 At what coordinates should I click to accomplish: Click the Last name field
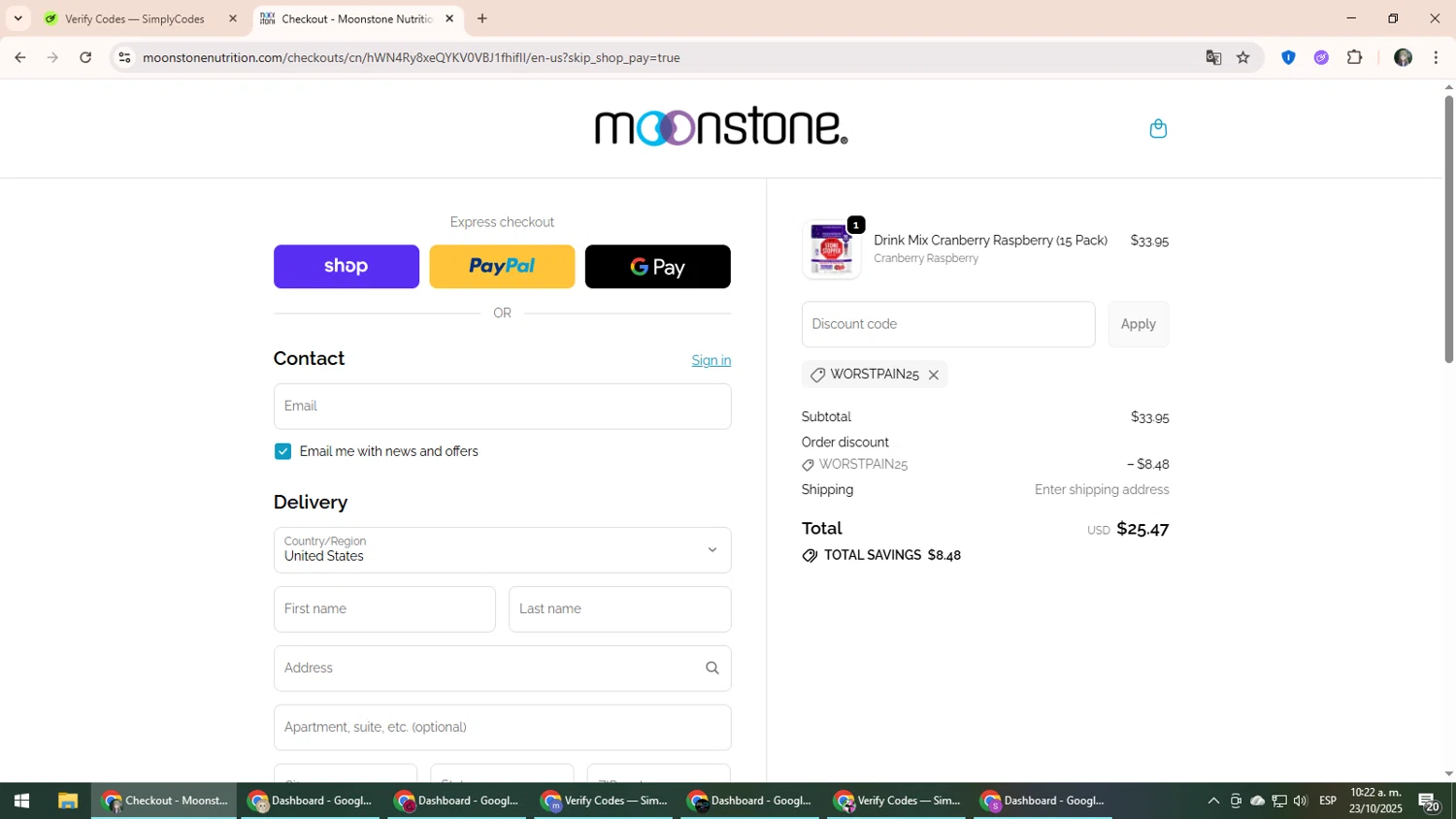(619, 609)
